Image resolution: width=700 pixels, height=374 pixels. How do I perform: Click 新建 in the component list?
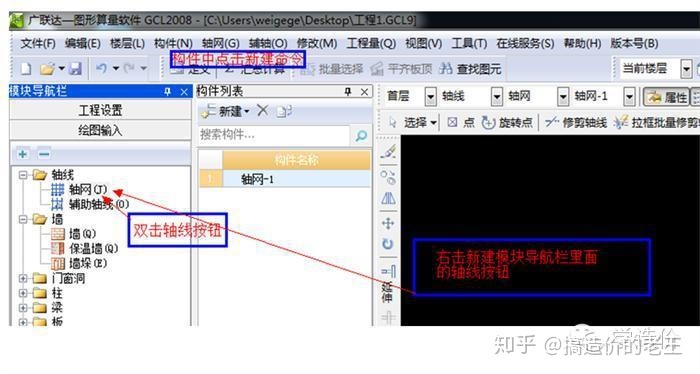pos(225,111)
